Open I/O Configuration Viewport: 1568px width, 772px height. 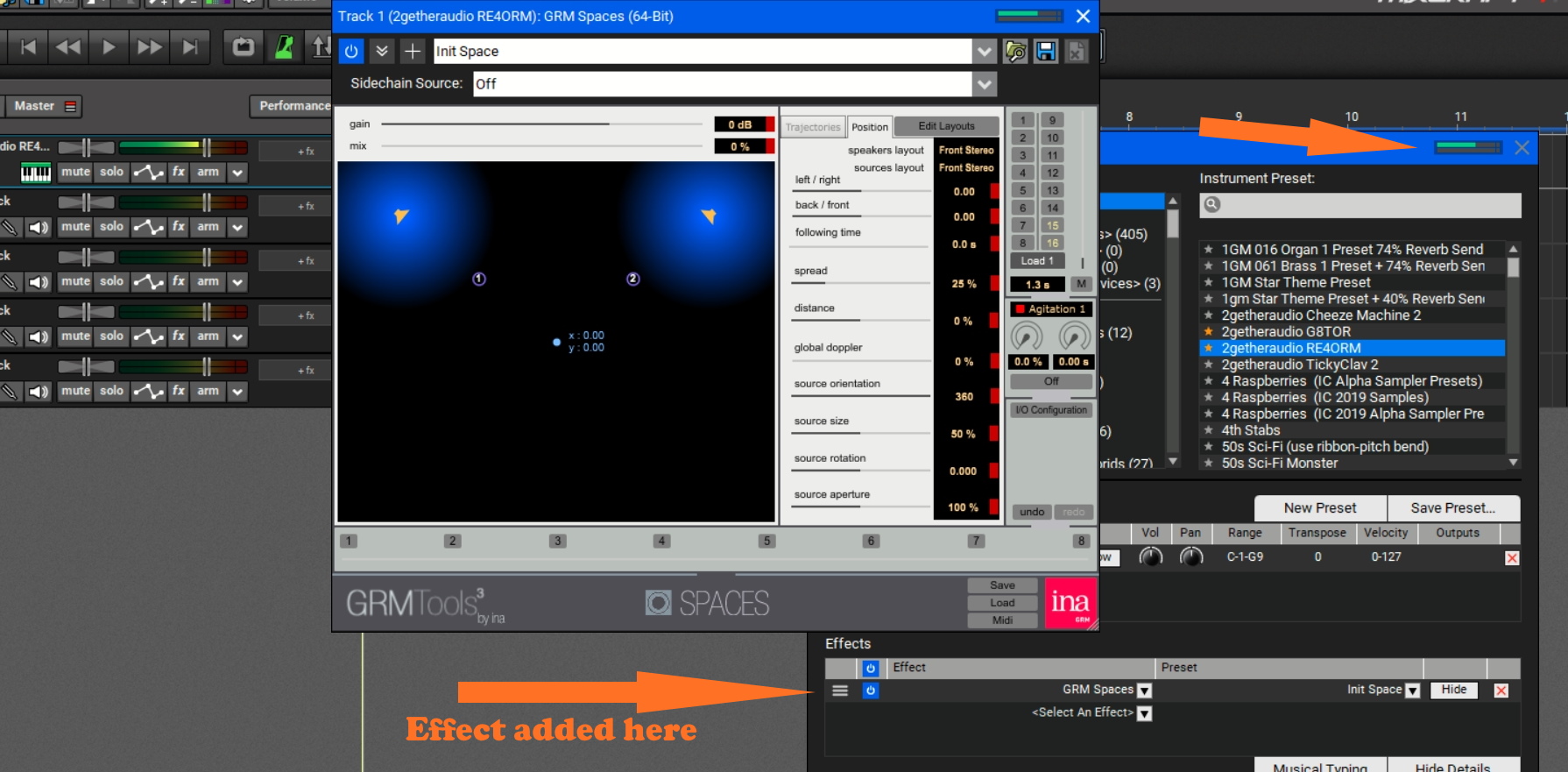click(x=1051, y=410)
